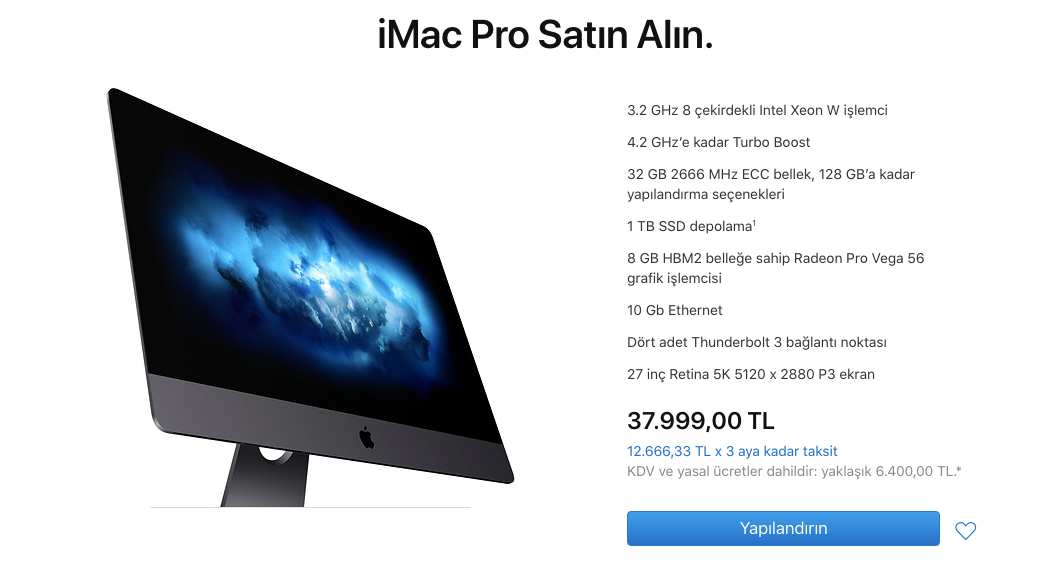Screen dimensions: 1060x564
Task: Click the 10 Gb Ethernet spec line
Action: click(x=675, y=310)
